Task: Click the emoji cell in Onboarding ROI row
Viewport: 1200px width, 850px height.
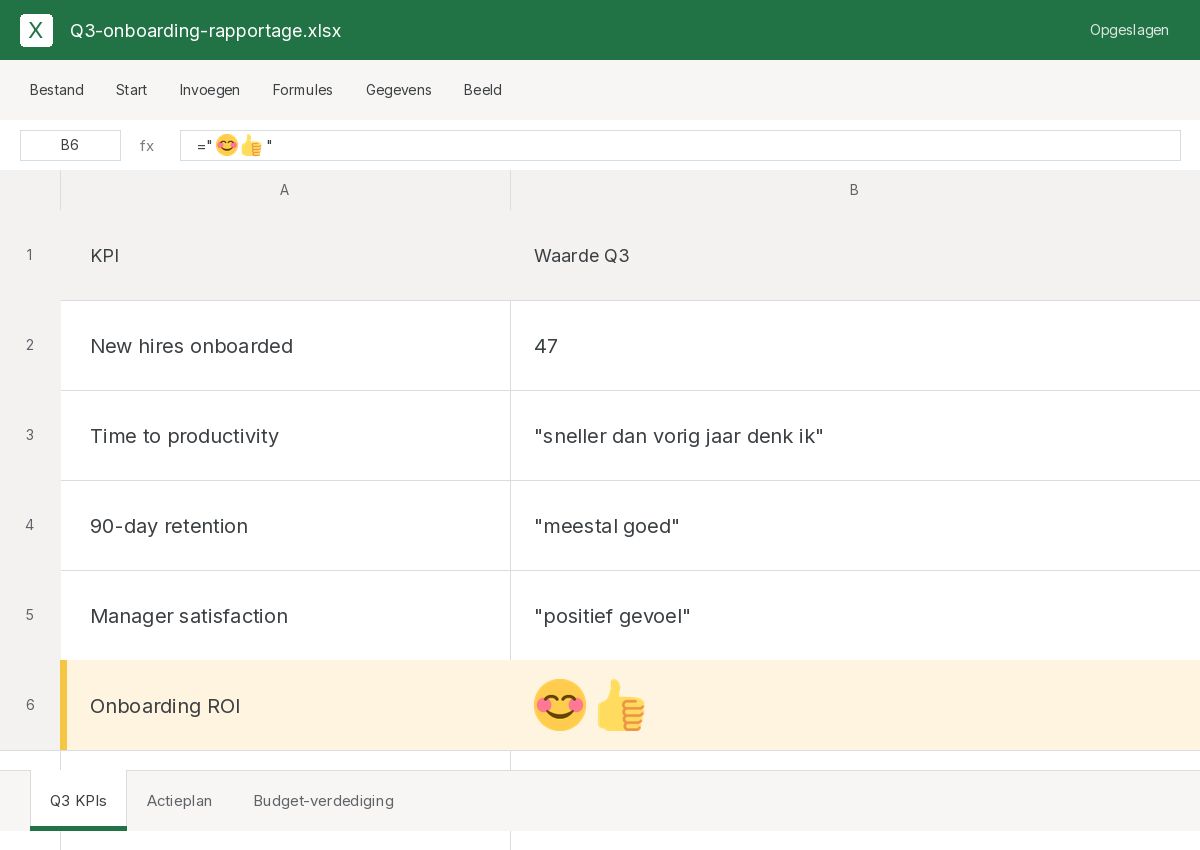Action: (855, 705)
